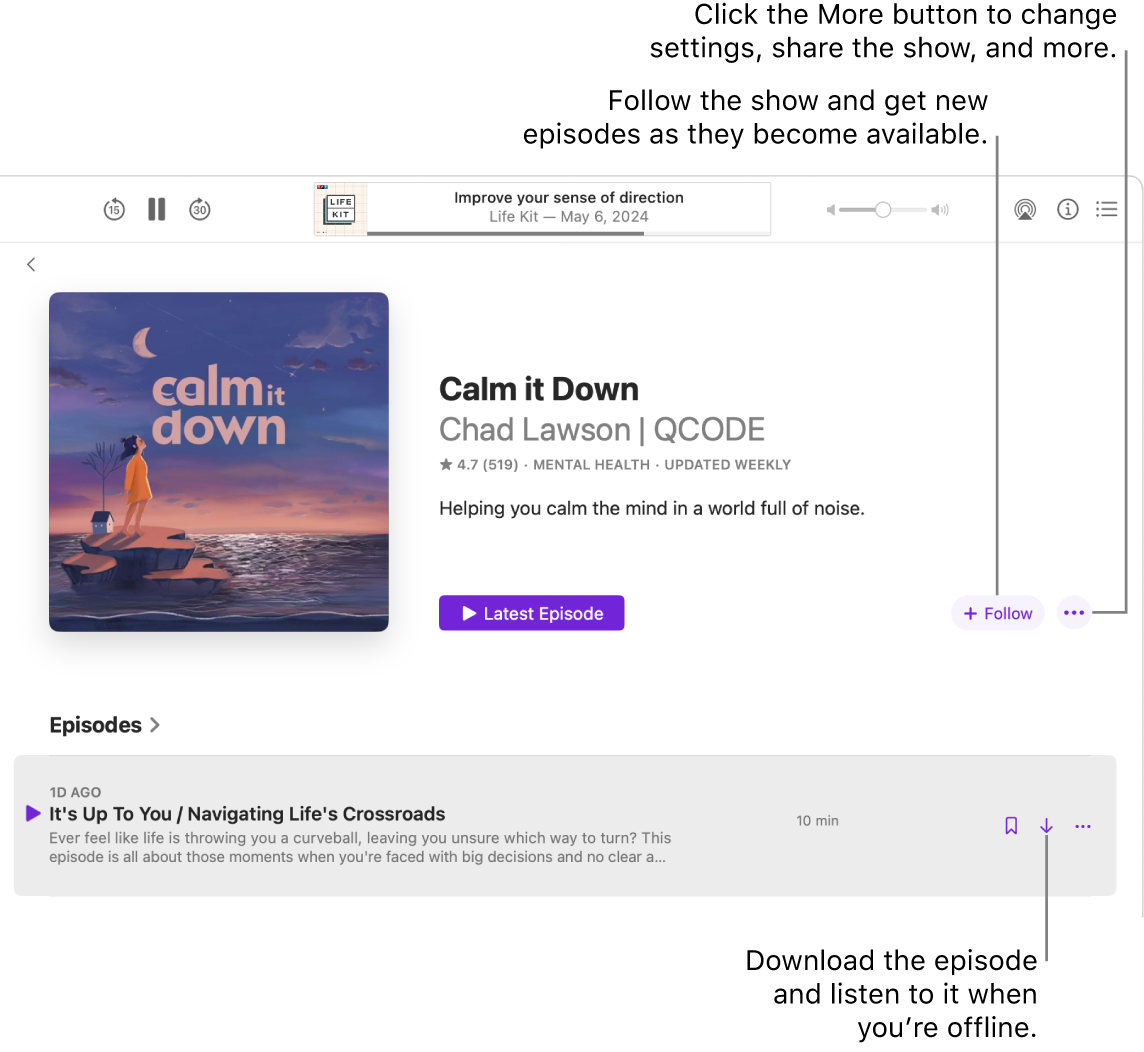This screenshot has height=1052, width=1144.
Task: Click the 'Life Kit — May 6, 2024' subtitle
Action: pos(568,217)
